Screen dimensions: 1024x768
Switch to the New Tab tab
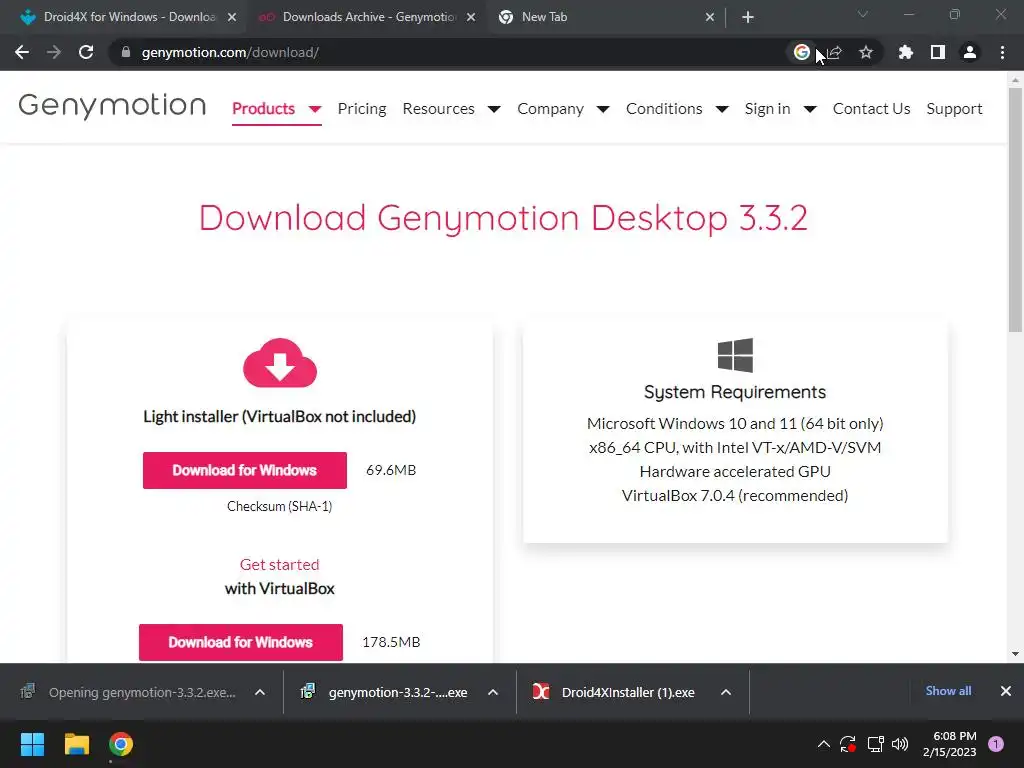click(604, 17)
